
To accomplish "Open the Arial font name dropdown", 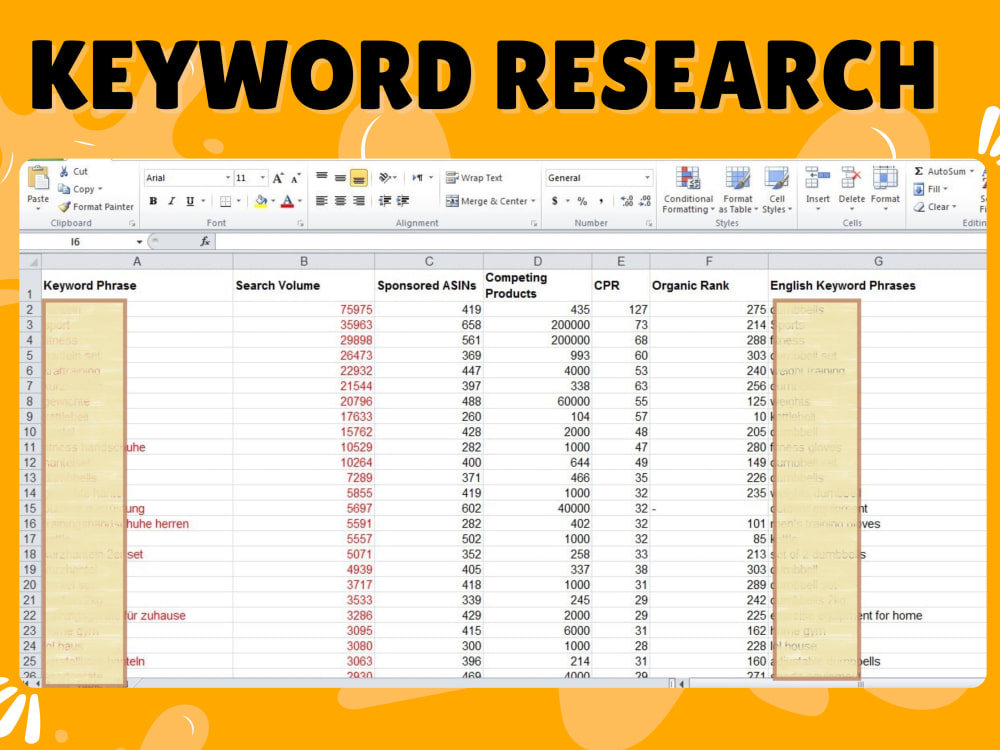I will coord(228,178).
